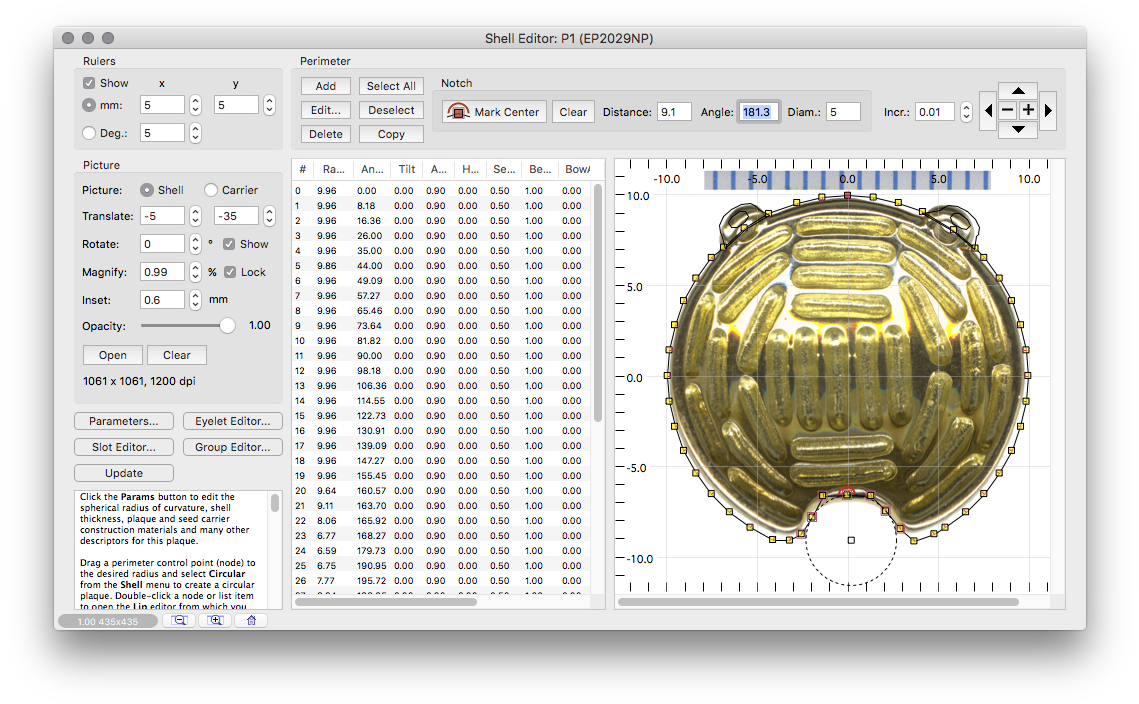Click Select All in the Perimeter panel
Screen dimensions: 1139x704
tap(390, 85)
